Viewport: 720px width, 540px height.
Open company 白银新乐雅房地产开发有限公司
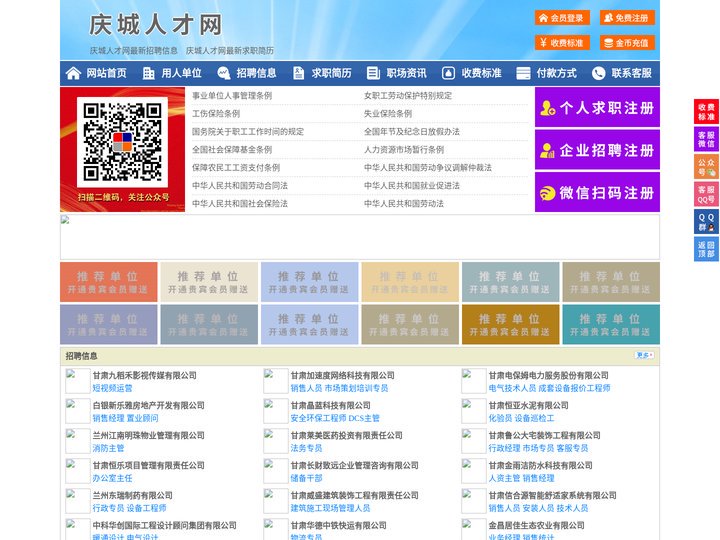(149, 405)
